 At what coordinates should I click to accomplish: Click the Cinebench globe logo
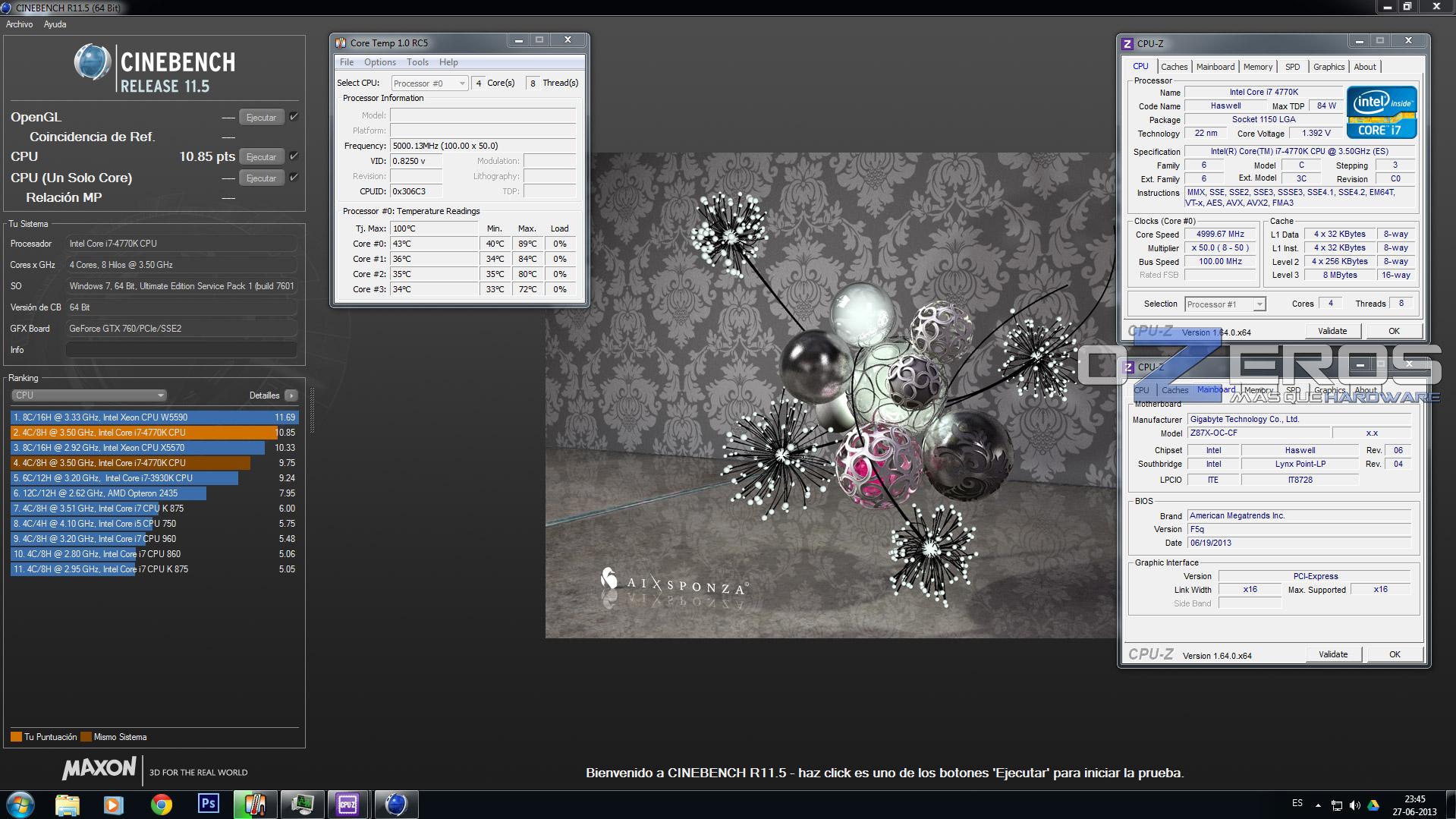pyautogui.click(x=92, y=62)
